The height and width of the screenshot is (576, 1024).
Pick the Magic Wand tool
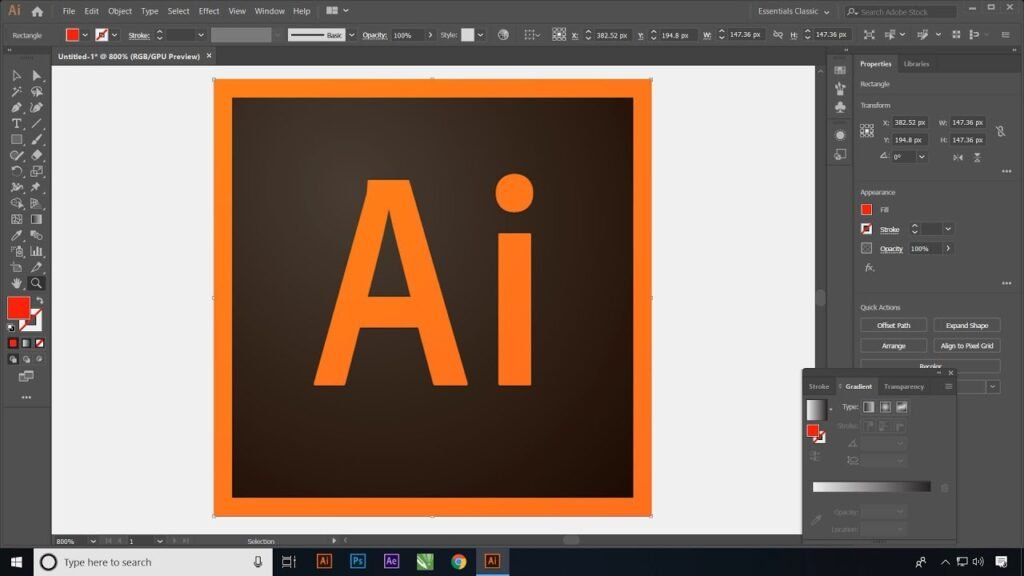click(16, 91)
